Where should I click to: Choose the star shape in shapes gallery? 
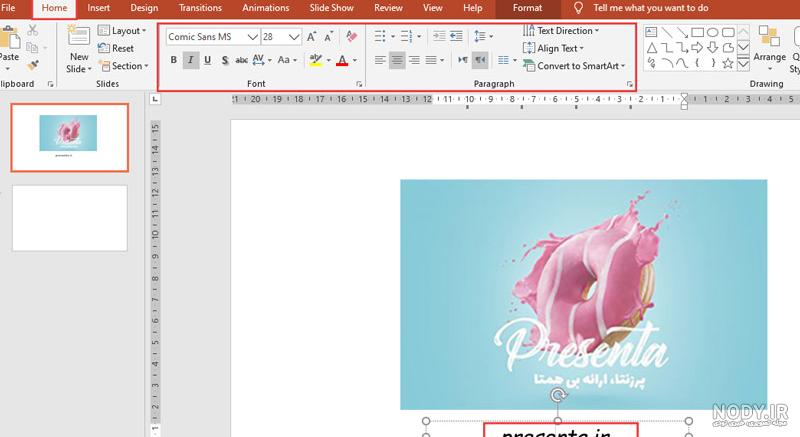(728, 63)
